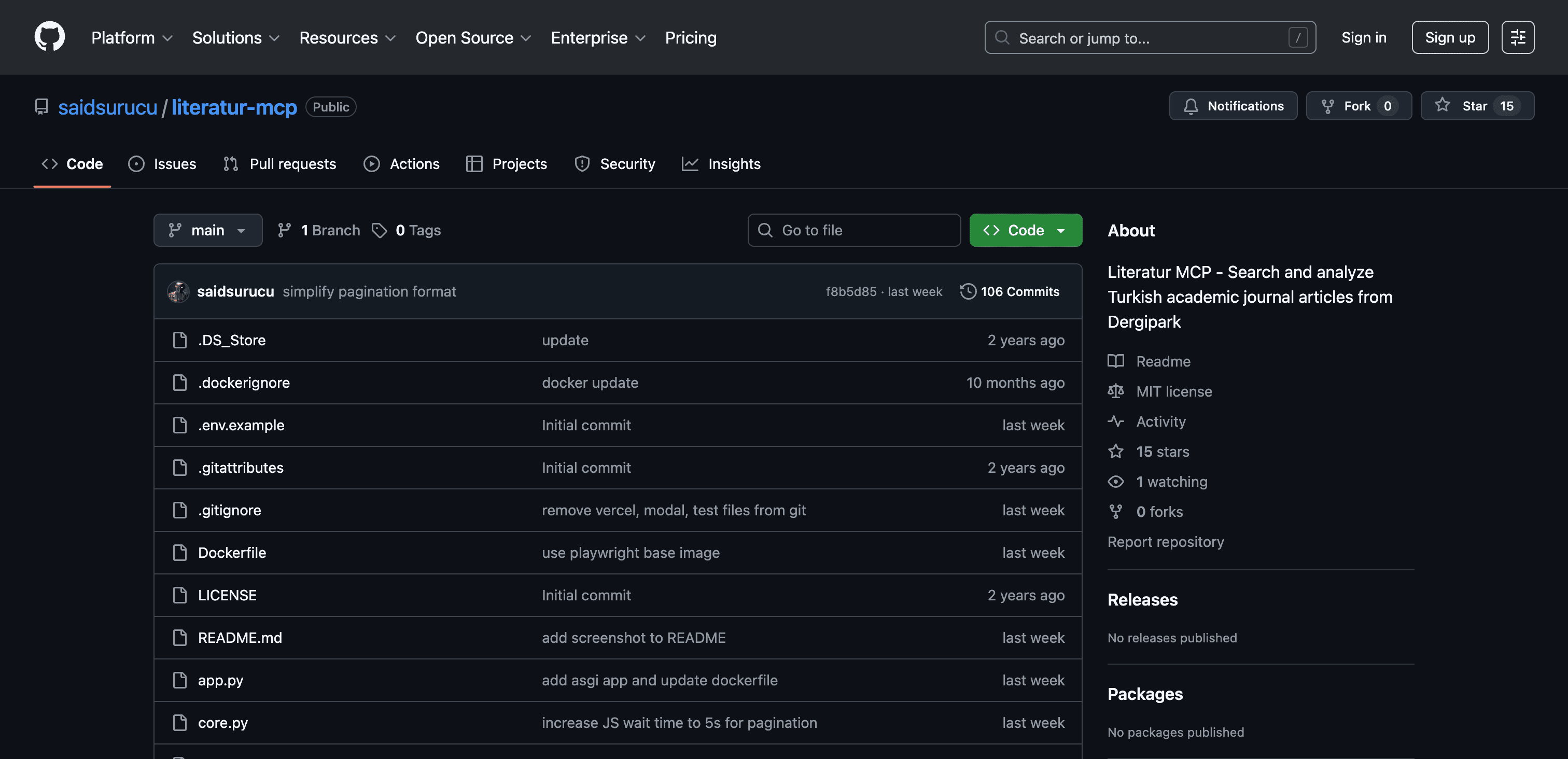Click the Tags icon link
The width and height of the screenshot is (1568, 759).
tap(379, 230)
